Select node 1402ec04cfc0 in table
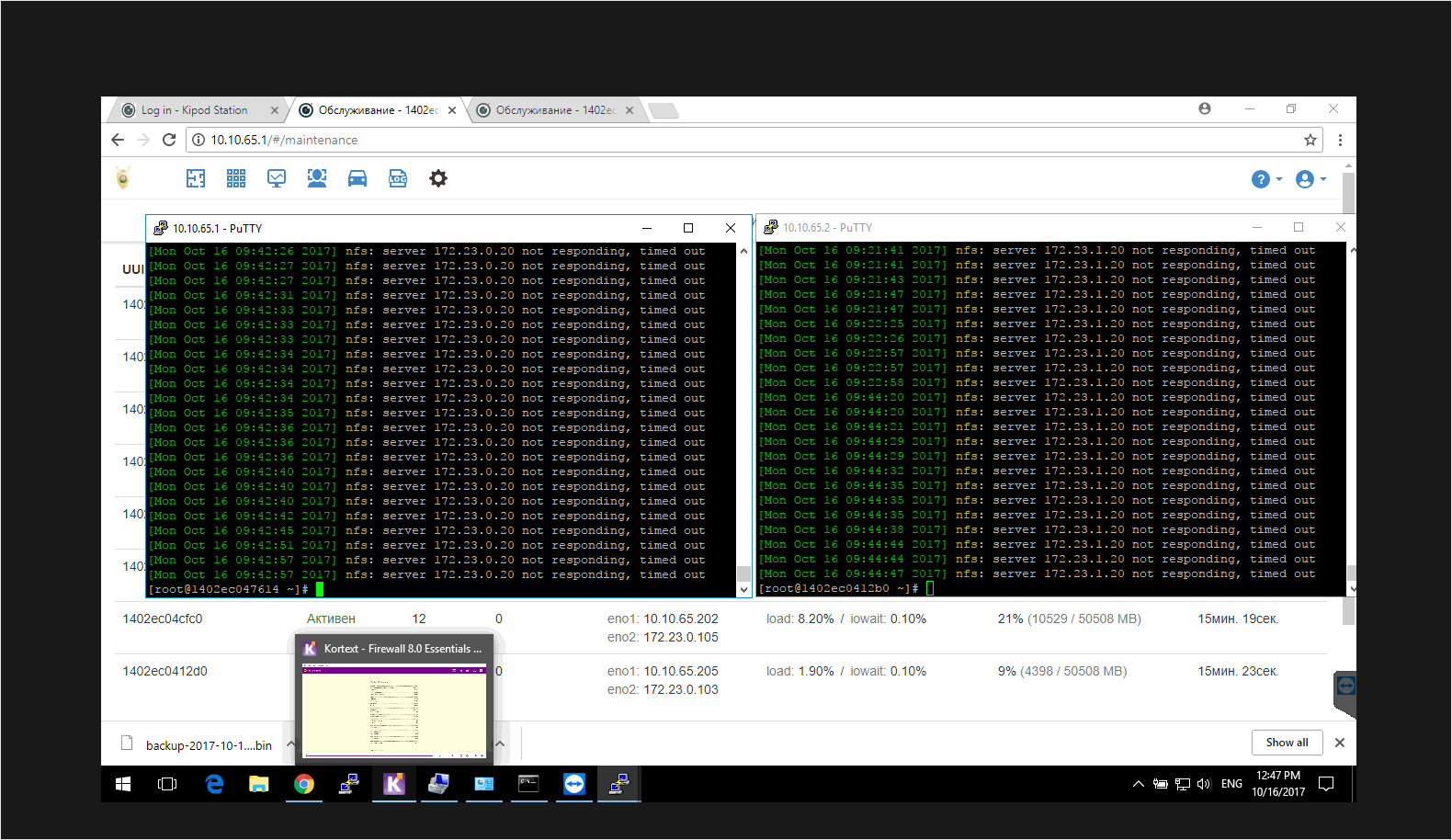Image resolution: width=1452 pixels, height=840 pixels. (163, 619)
